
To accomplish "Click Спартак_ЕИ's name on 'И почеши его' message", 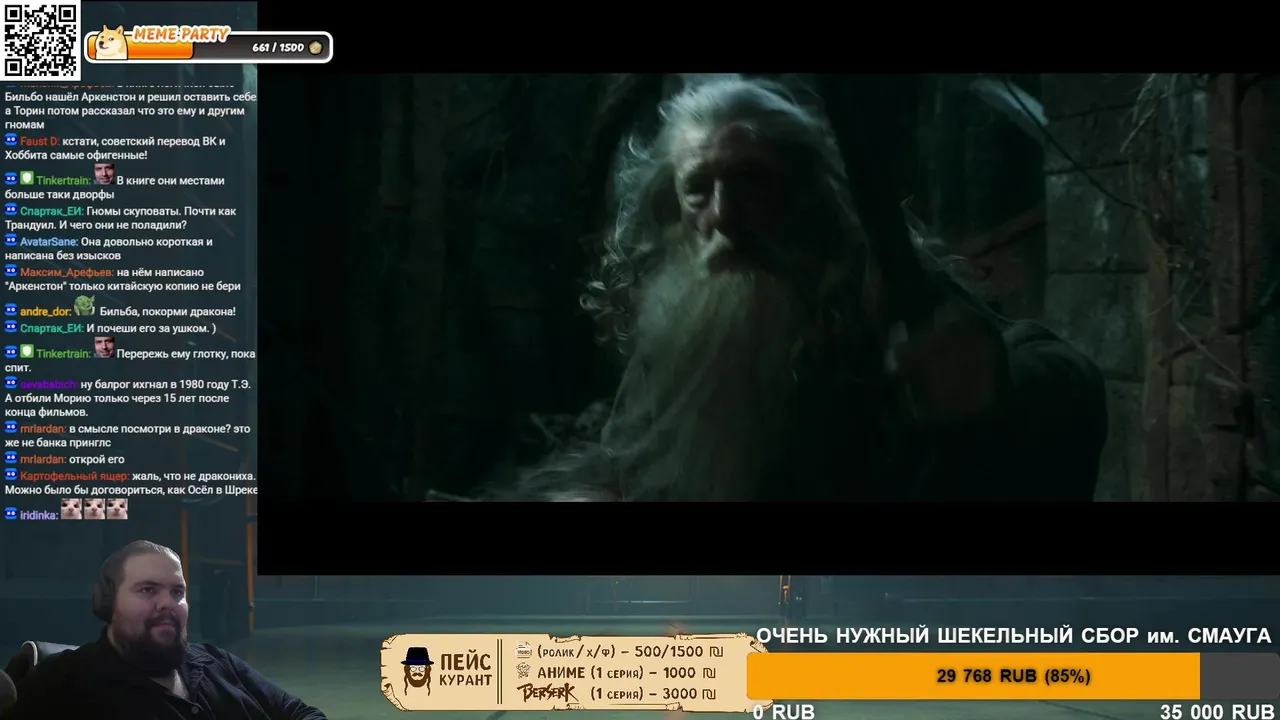I will point(51,328).
